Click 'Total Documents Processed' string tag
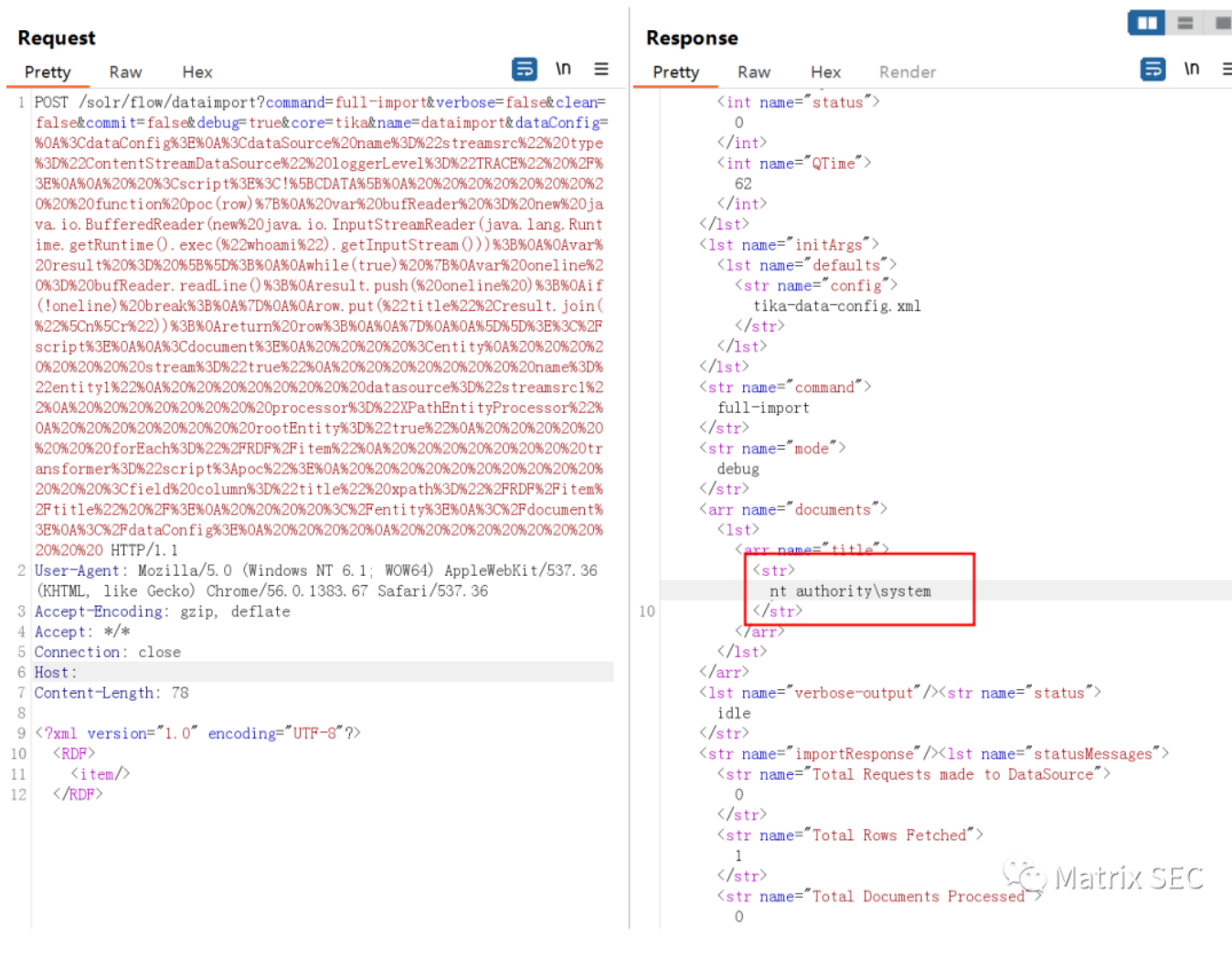Screen dimensions: 1232x968 pos(879,897)
